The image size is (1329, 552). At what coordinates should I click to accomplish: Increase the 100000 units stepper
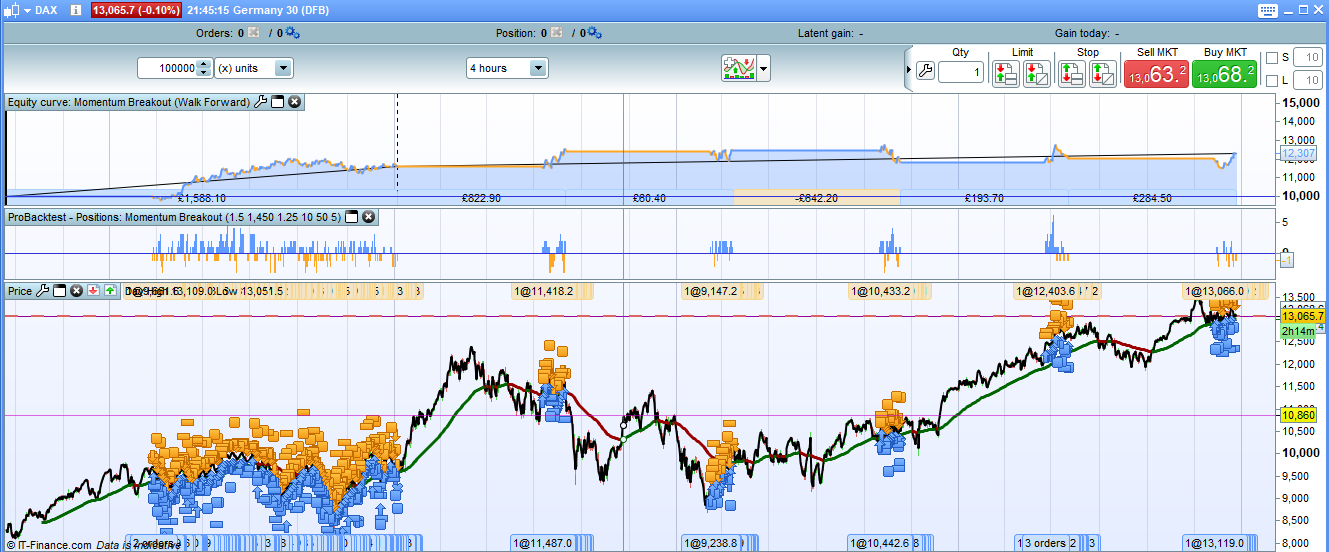tap(204, 64)
